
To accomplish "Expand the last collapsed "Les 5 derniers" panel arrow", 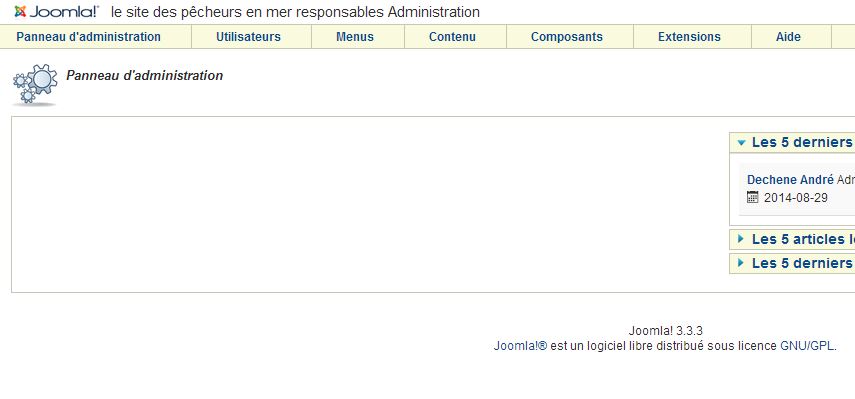I will pyautogui.click(x=740, y=263).
